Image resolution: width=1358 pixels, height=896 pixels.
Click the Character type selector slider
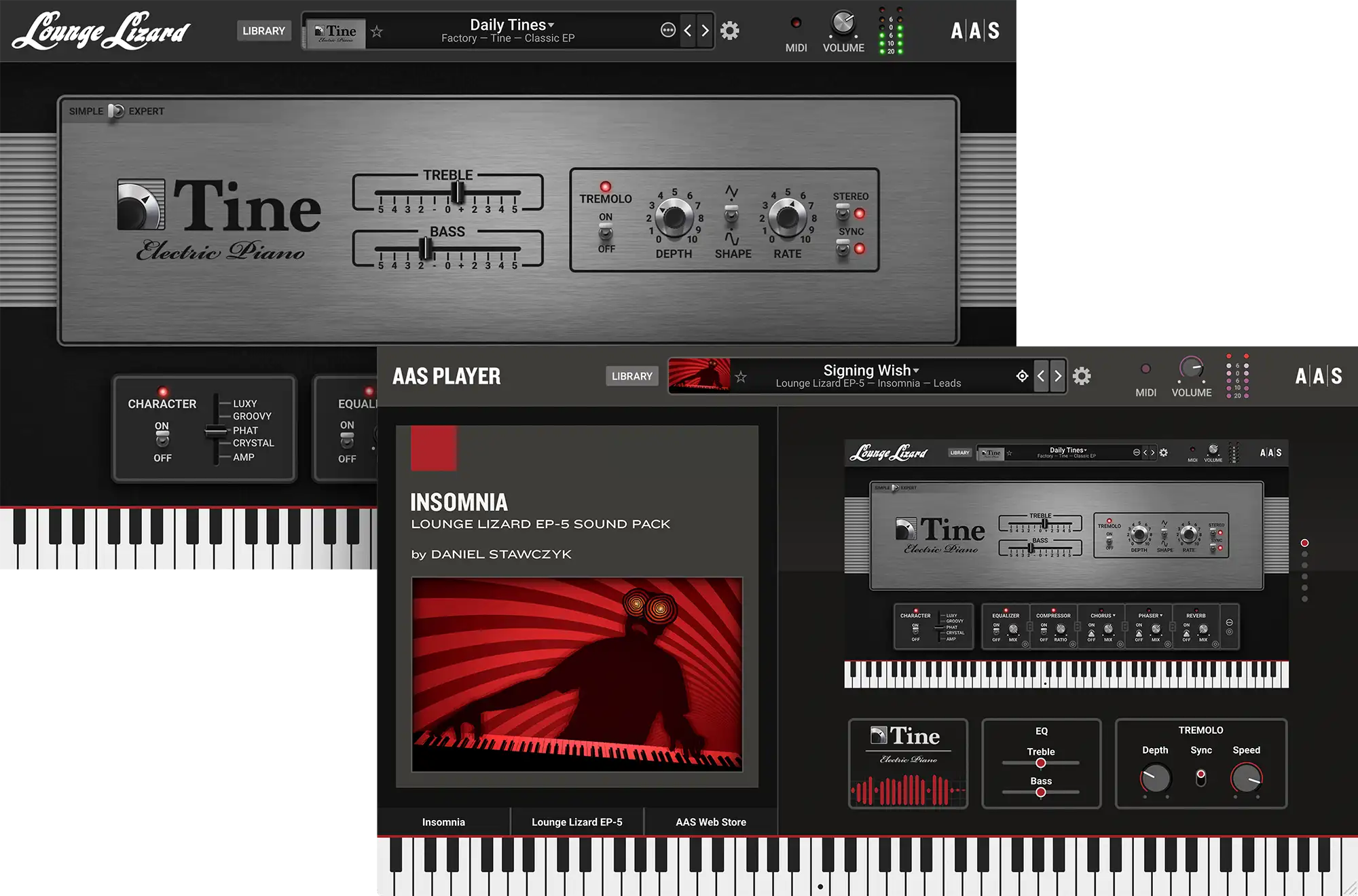(x=216, y=430)
